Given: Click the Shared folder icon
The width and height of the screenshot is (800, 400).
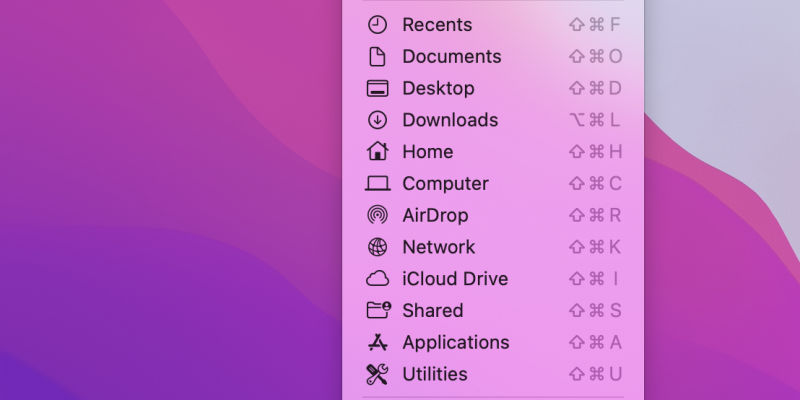Looking at the screenshot, I should [x=378, y=310].
